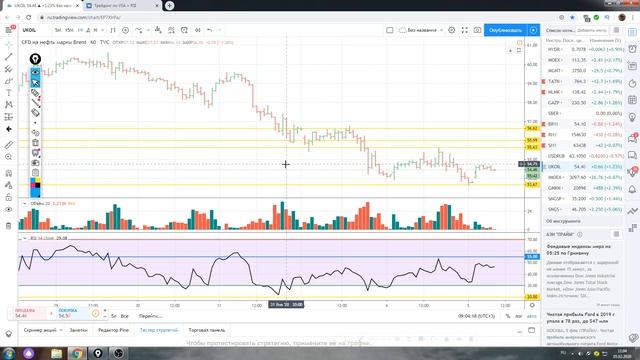Click the blue Publish button

click(505, 30)
